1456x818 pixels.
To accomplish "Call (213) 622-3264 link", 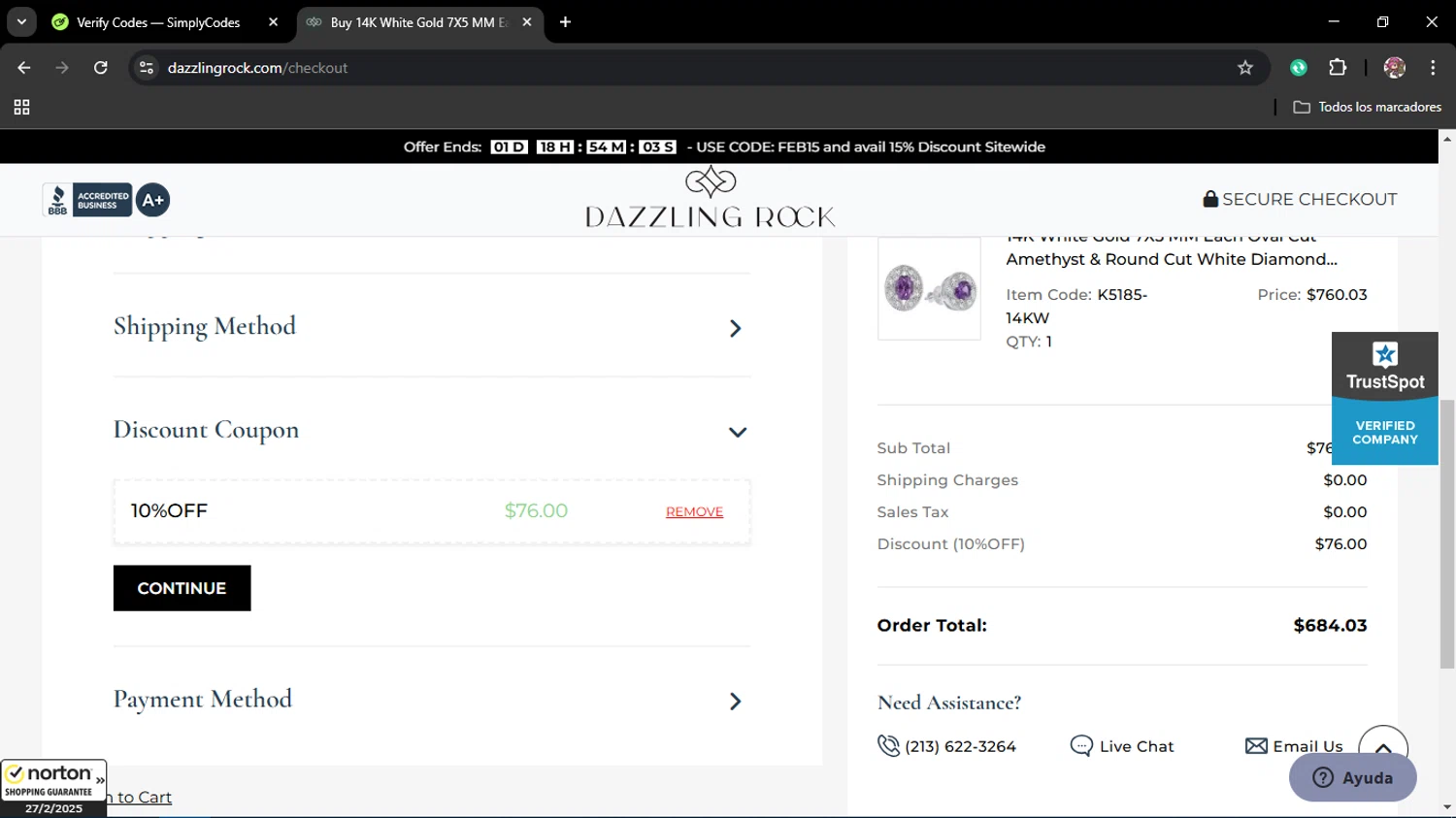I will [x=960, y=746].
